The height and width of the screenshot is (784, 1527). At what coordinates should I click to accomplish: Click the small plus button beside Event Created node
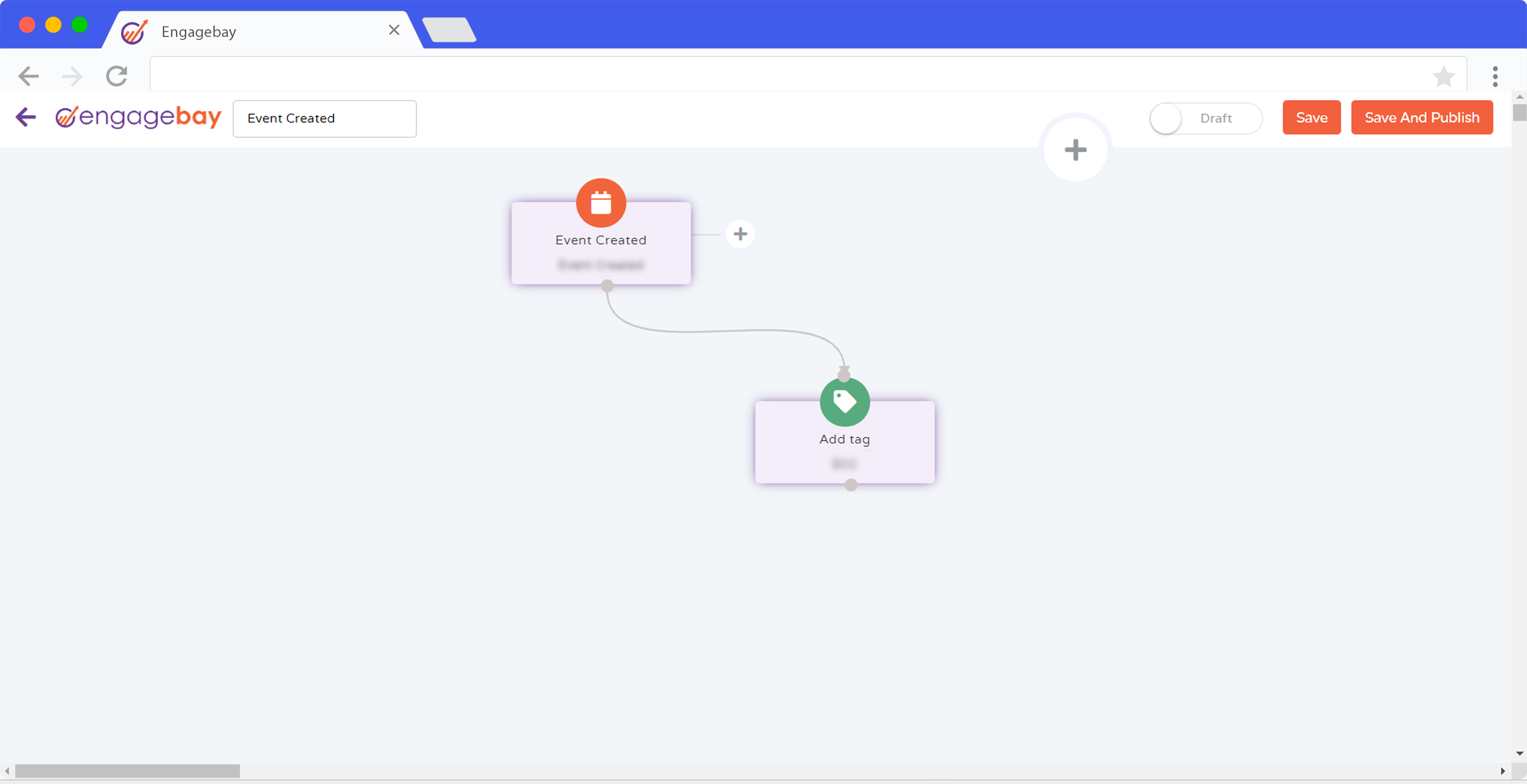click(740, 234)
